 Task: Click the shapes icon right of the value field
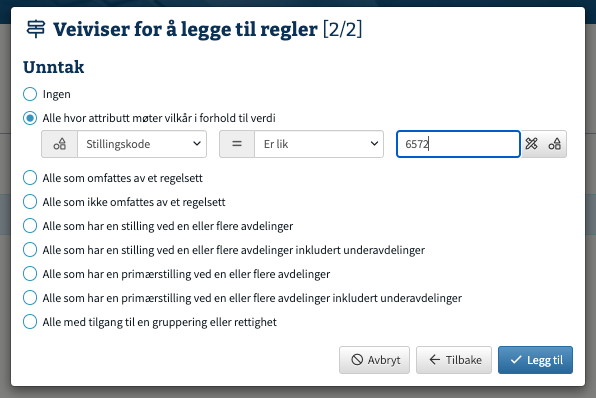coord(555,144)
